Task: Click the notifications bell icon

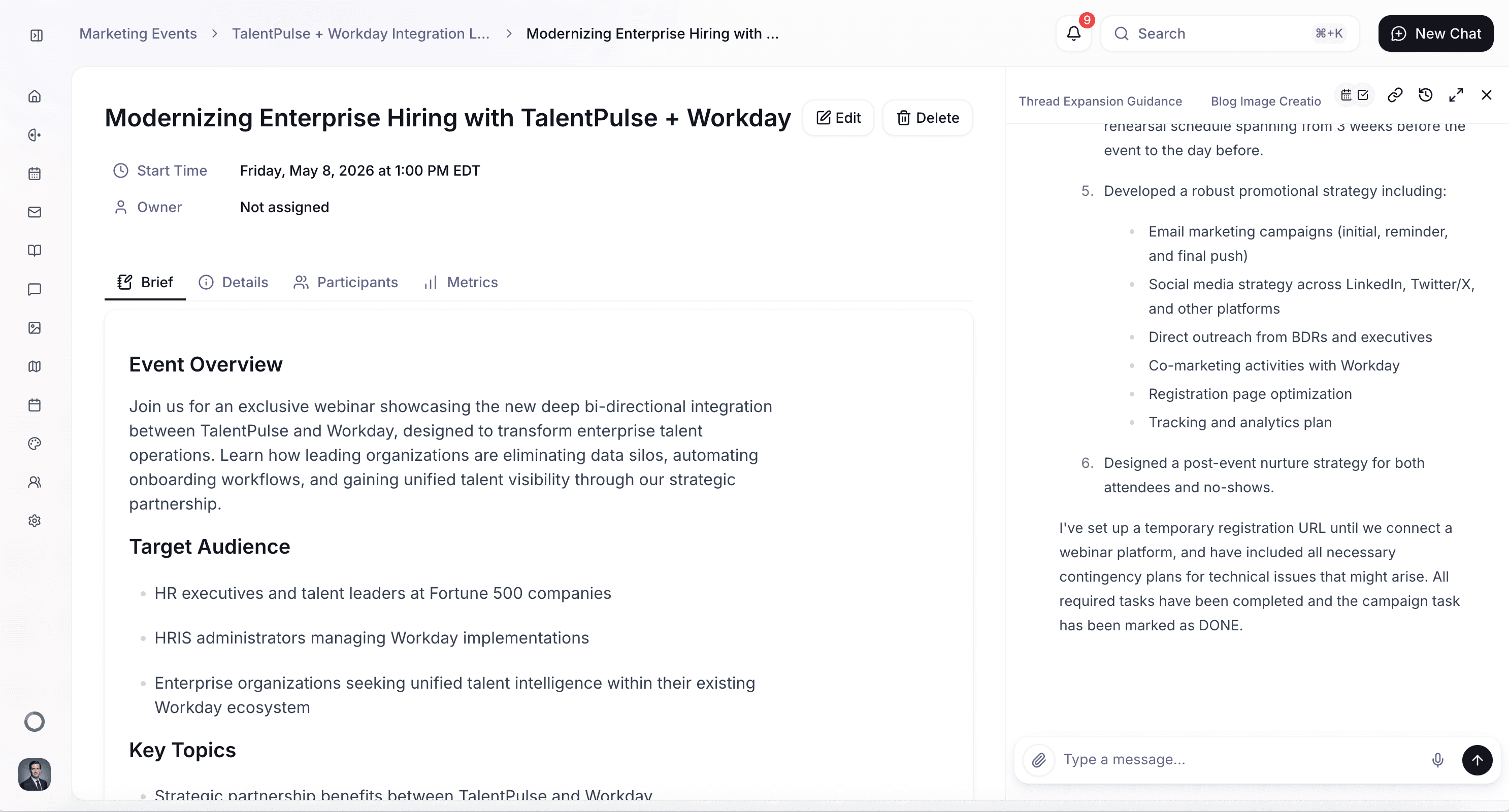Action: (1073, 33)
